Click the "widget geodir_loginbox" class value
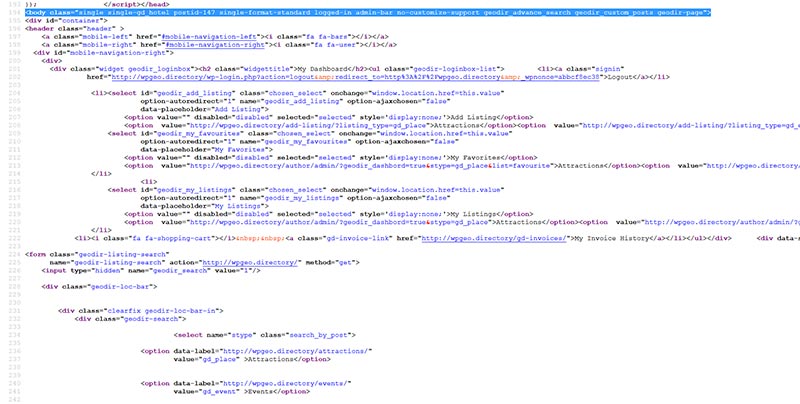Screen dimensions: 800x404 144,69
